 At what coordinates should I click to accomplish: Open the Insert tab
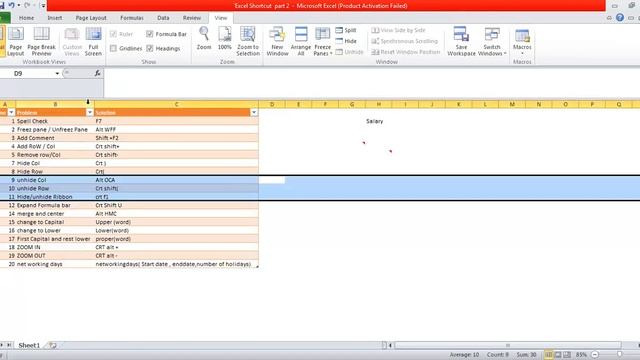pyautogui.click(x=55, y=18)
